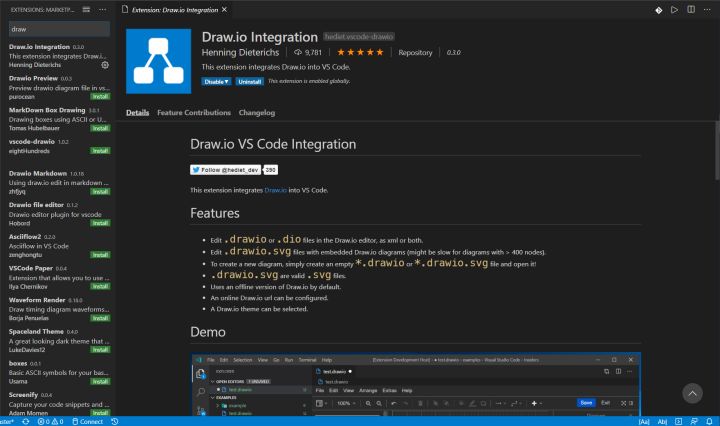Open the Disable dropdown button
Screen dimensions: 720x426
[216, 81]
